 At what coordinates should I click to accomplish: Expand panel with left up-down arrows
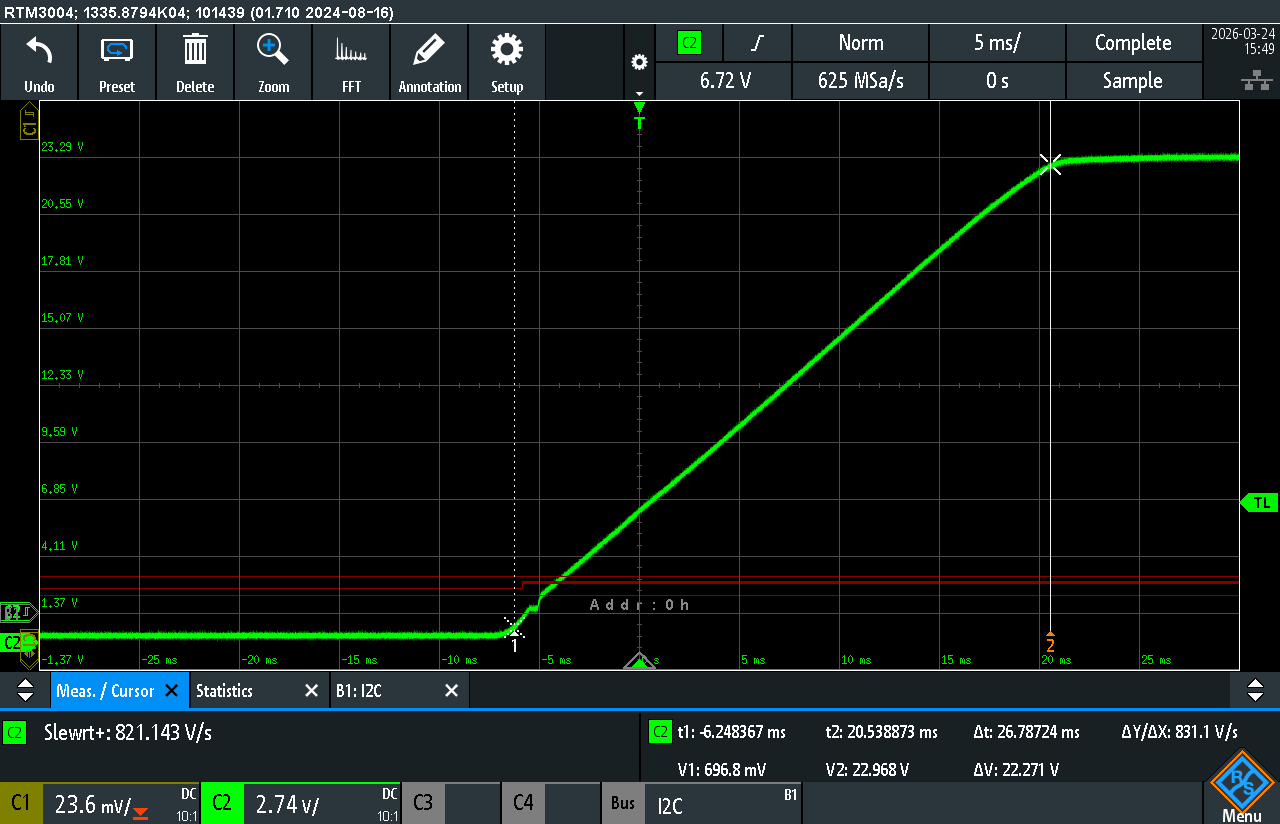[24, 690]
